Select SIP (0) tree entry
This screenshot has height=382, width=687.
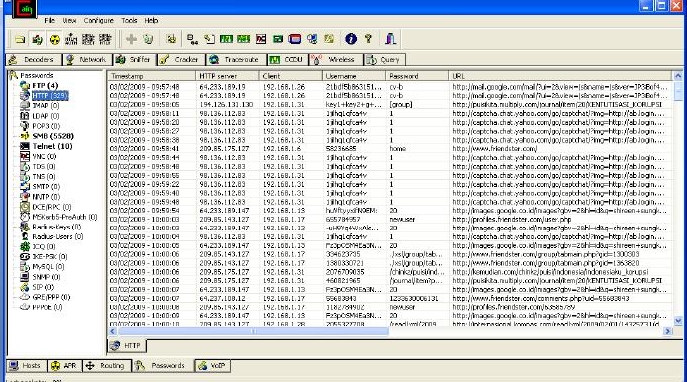(42, 287)
